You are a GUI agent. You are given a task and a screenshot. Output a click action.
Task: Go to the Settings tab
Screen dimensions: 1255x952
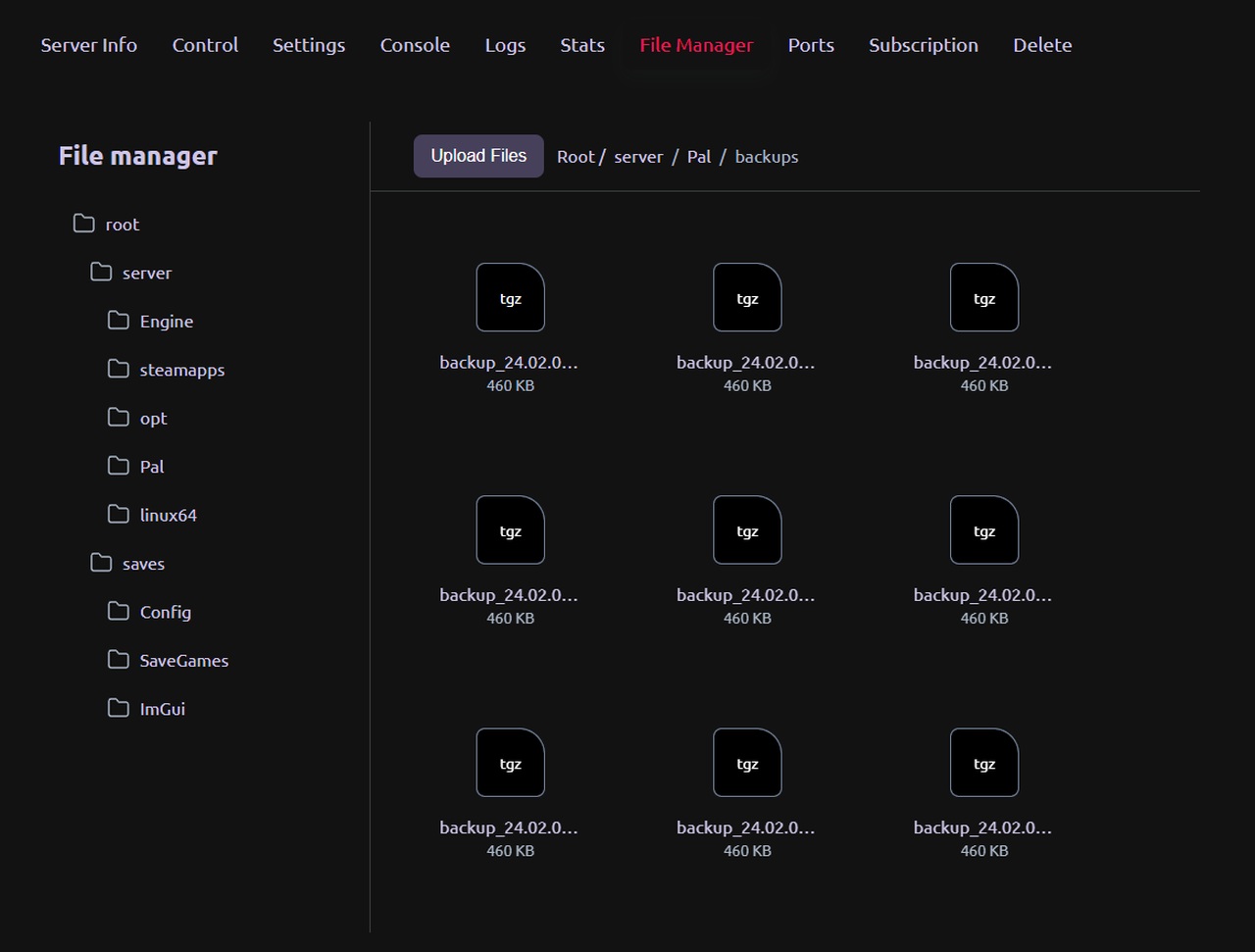(x=309, y=45)
